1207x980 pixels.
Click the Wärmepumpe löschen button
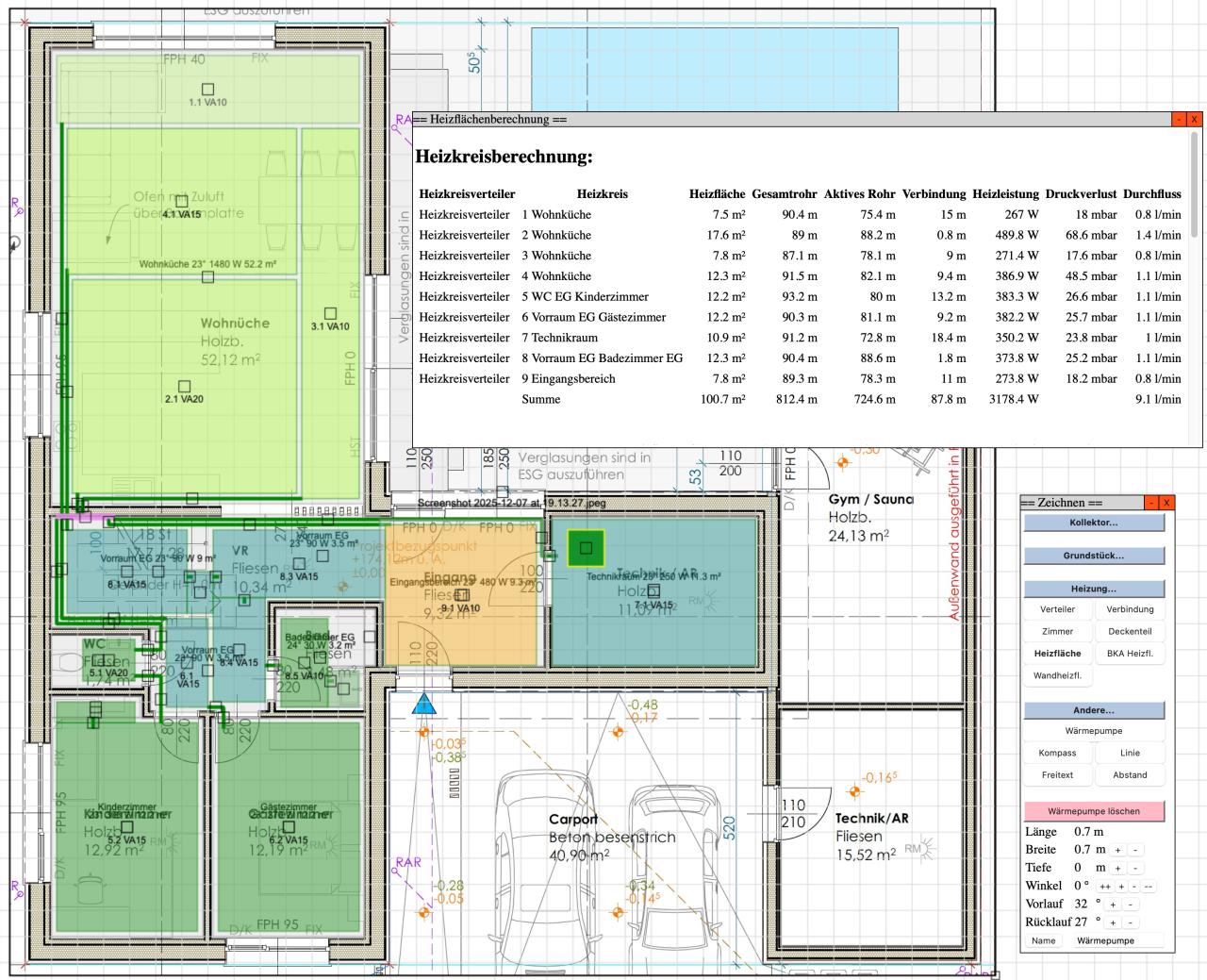coord(1094,811)
